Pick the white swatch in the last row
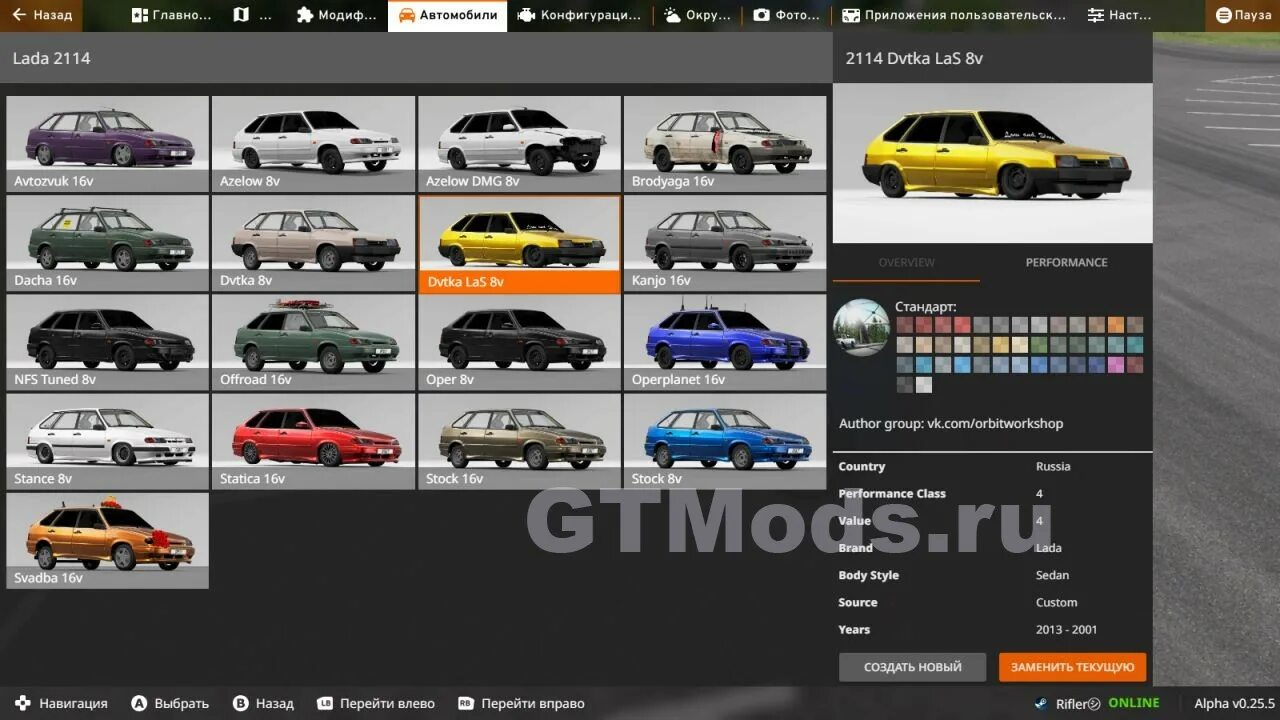 (923, 385)
